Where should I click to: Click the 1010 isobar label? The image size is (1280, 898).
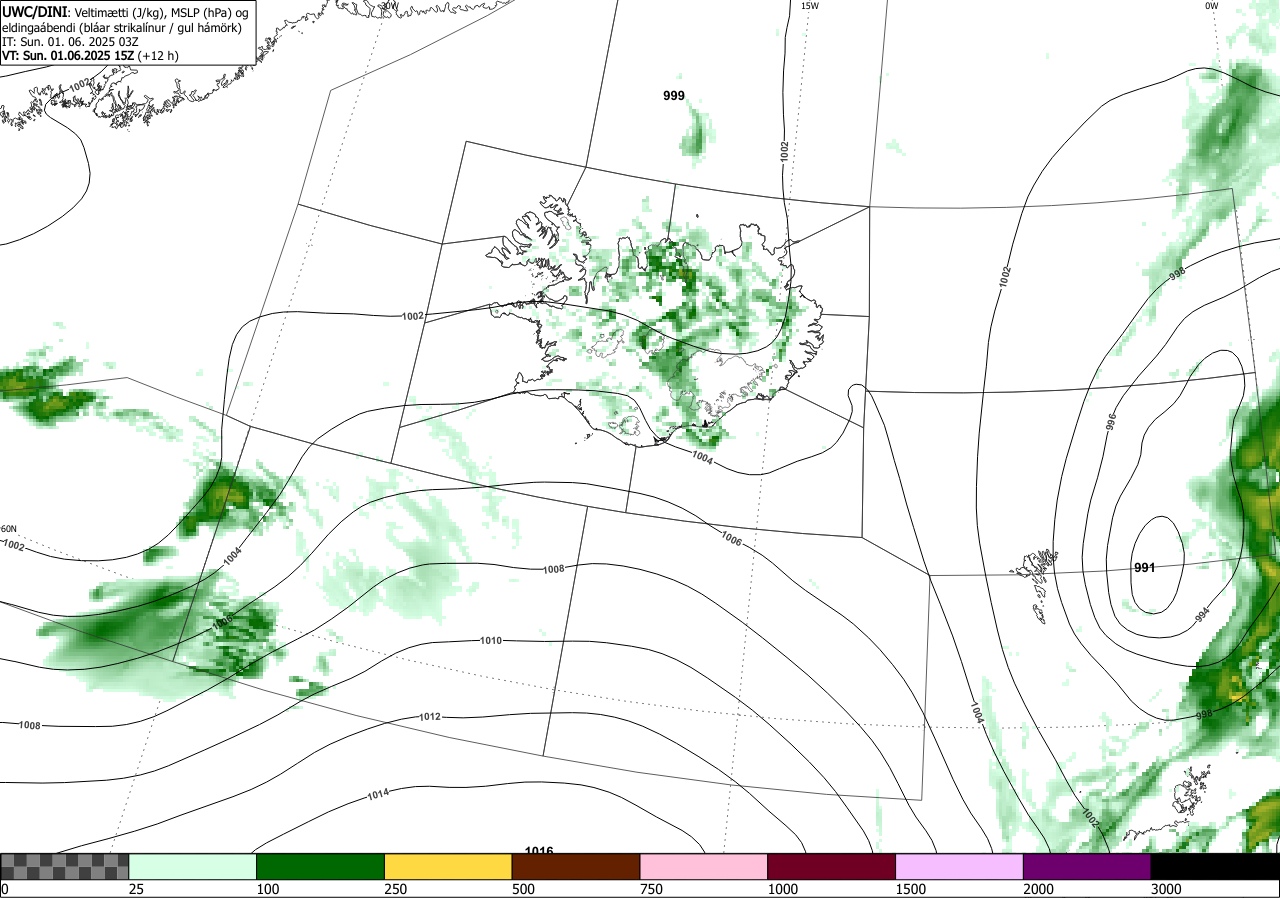[491, 640]
